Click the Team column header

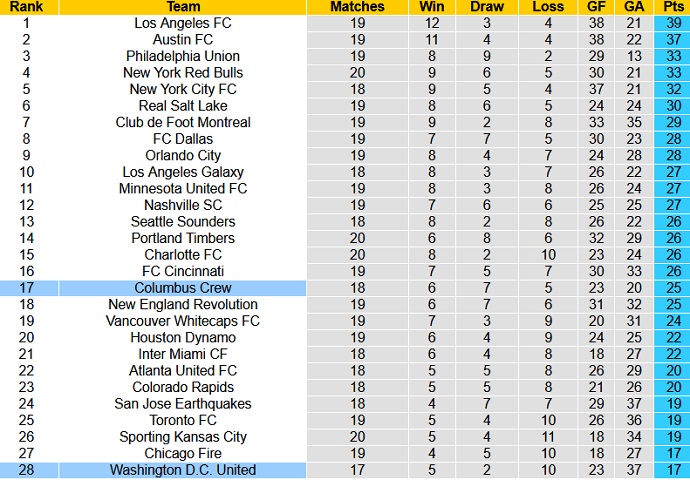(183, 7)
